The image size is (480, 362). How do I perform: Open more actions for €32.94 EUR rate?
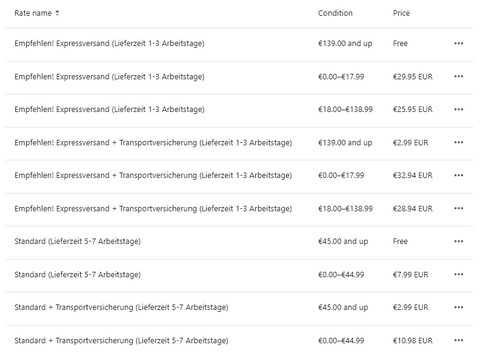[458, 175]
